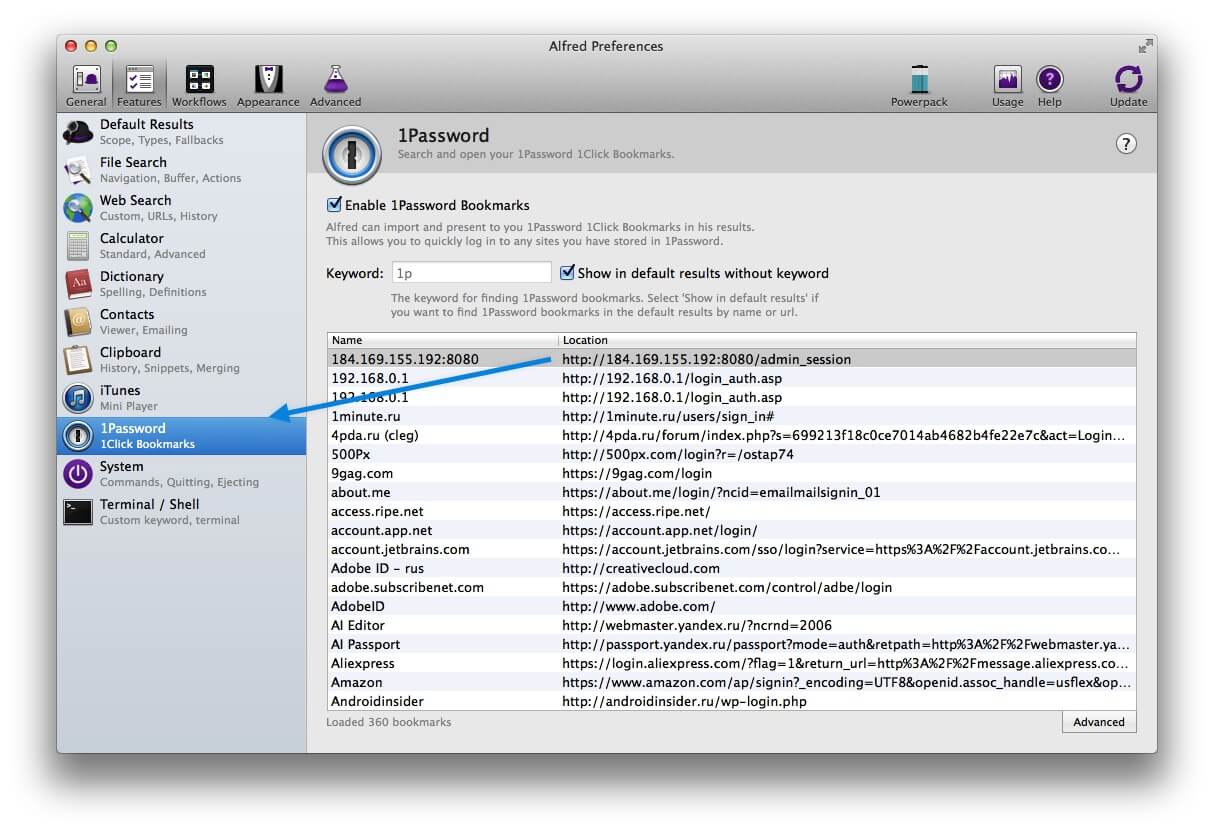Sort bookmarks by the Location column header
The height and width of the screenshot is (832, 1214).
click(x=847, y=340)
